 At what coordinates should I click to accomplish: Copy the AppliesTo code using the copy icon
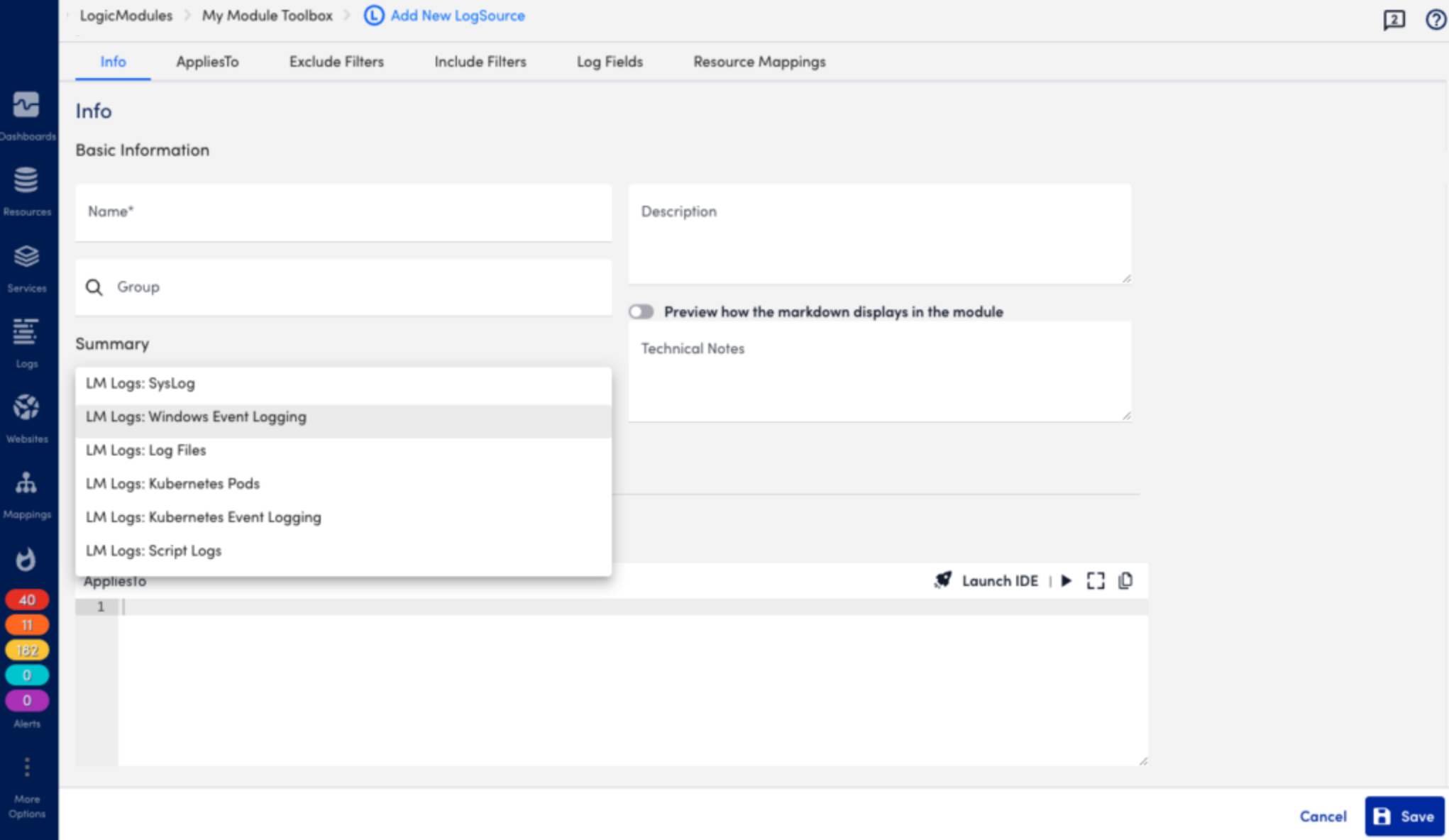(x=1125, y=580)
